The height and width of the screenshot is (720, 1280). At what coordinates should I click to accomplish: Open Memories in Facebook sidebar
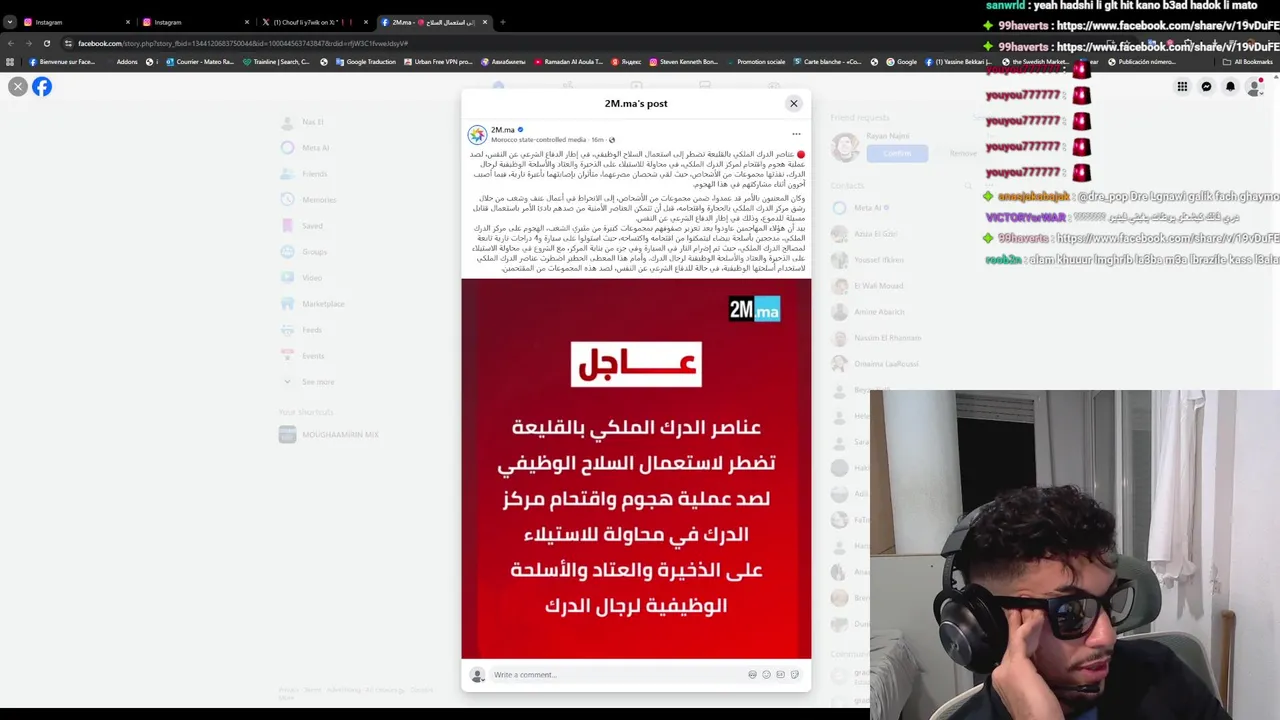tap(309, 200)
